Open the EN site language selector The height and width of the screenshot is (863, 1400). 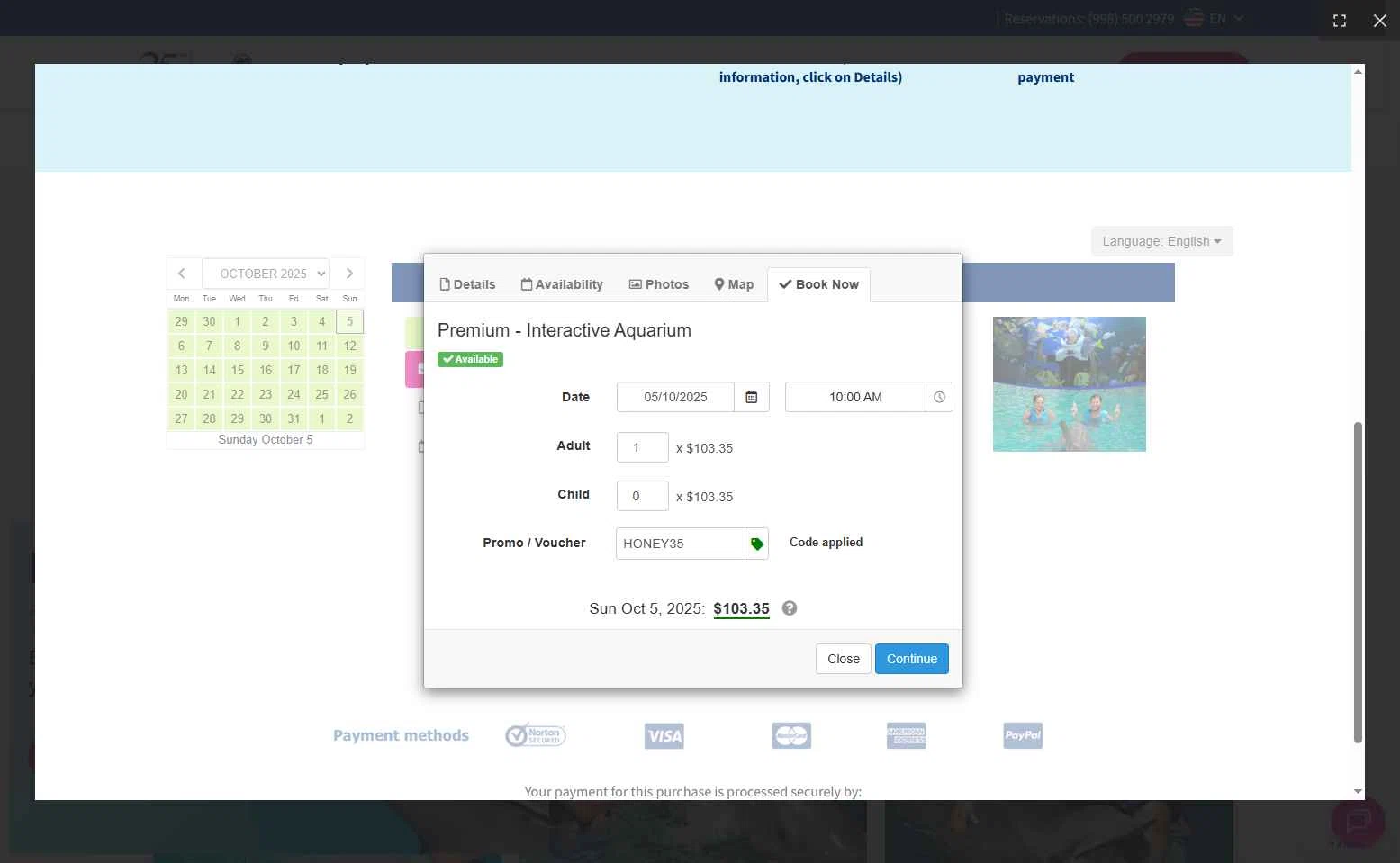coord(1215,19)
